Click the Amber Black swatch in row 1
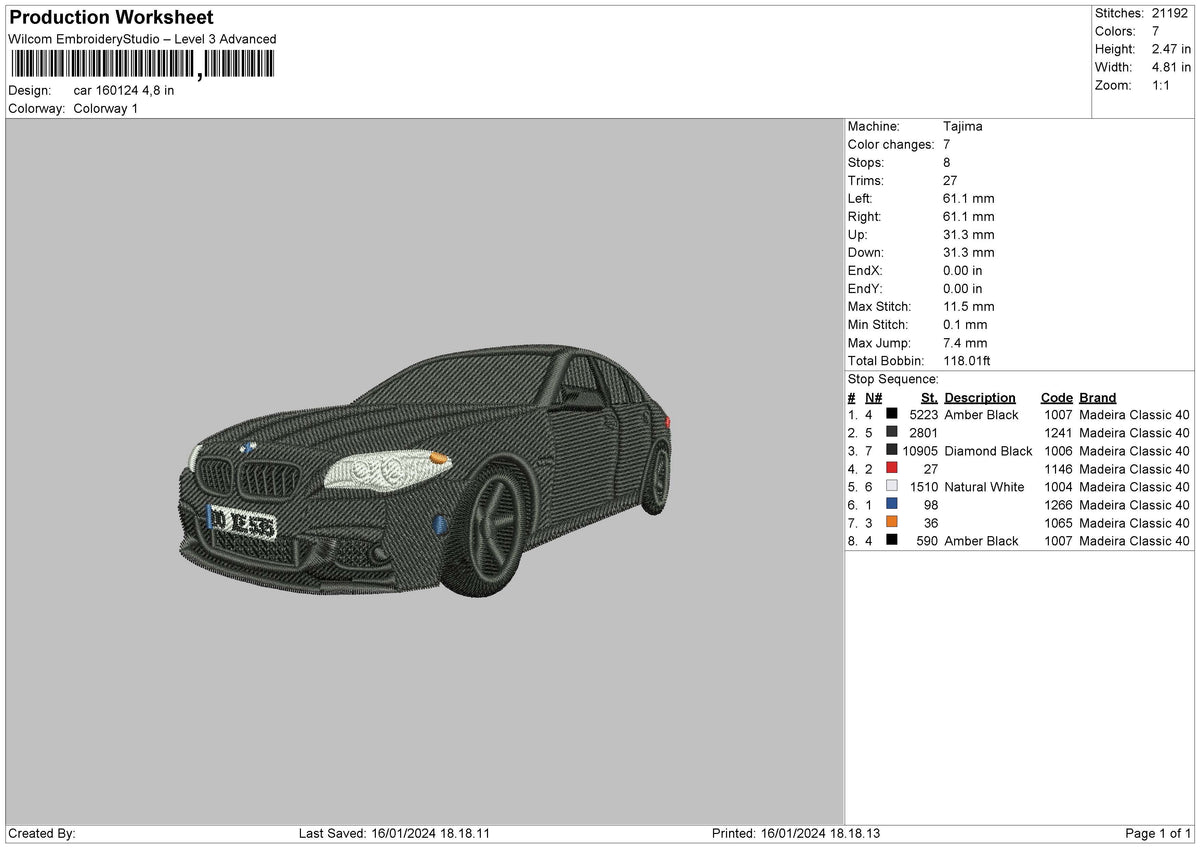This screenshot has height=848, width=1200. click(x=892, y=414)
